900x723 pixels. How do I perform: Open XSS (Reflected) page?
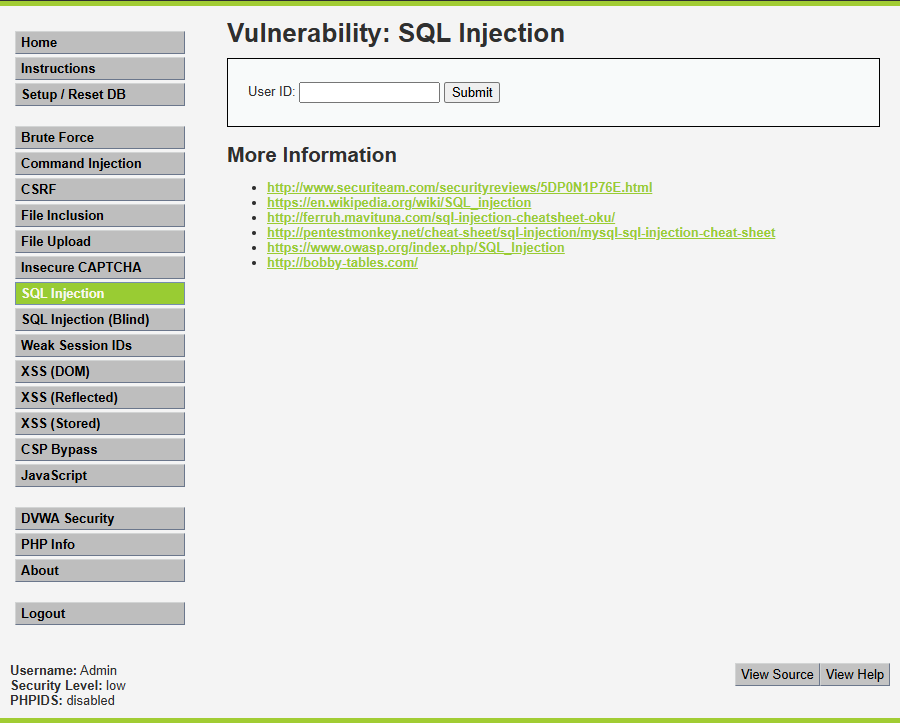click(100, 398)
